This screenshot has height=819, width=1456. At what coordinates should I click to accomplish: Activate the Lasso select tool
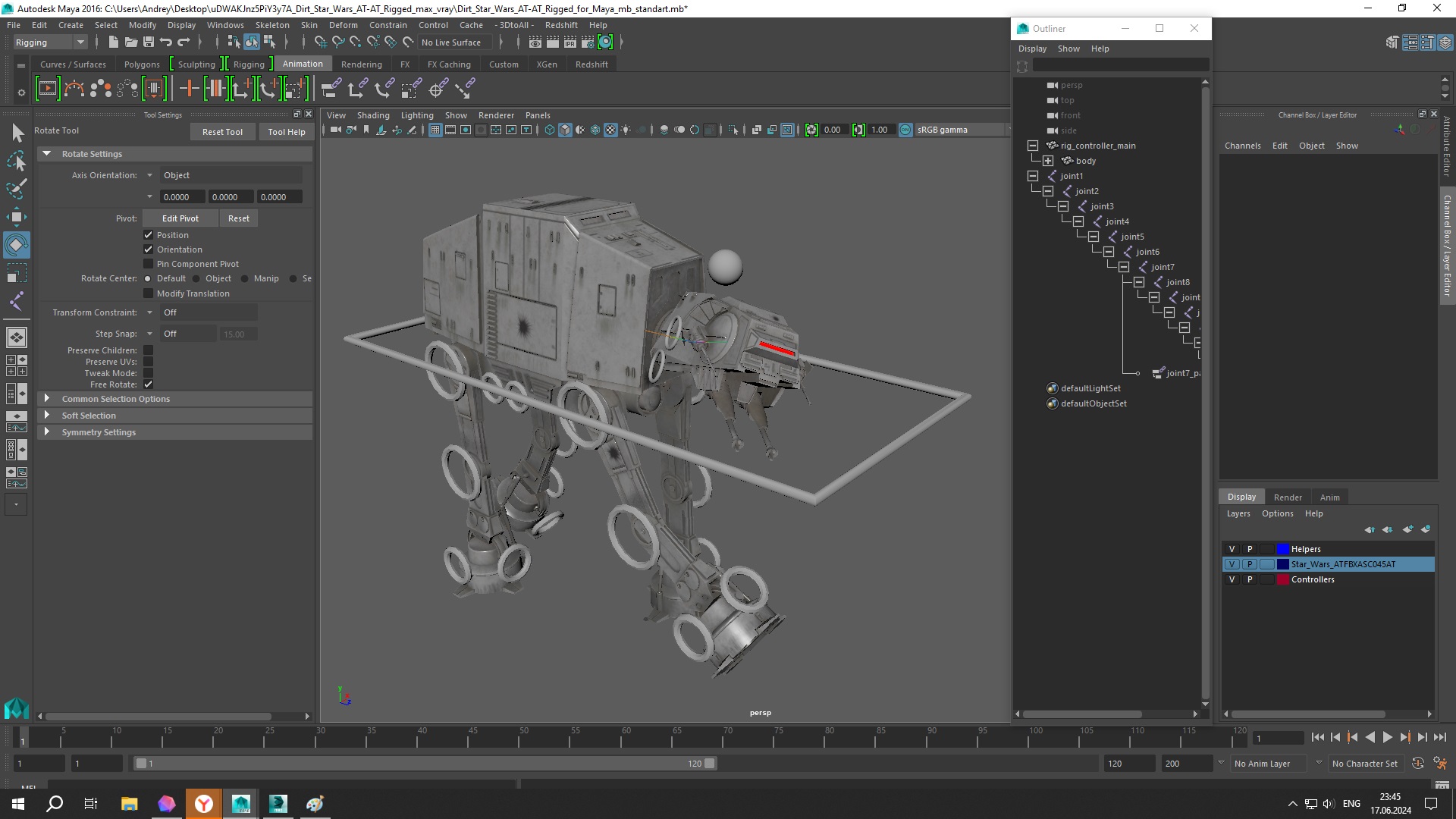pyautogui.click(x=17, y=161)
